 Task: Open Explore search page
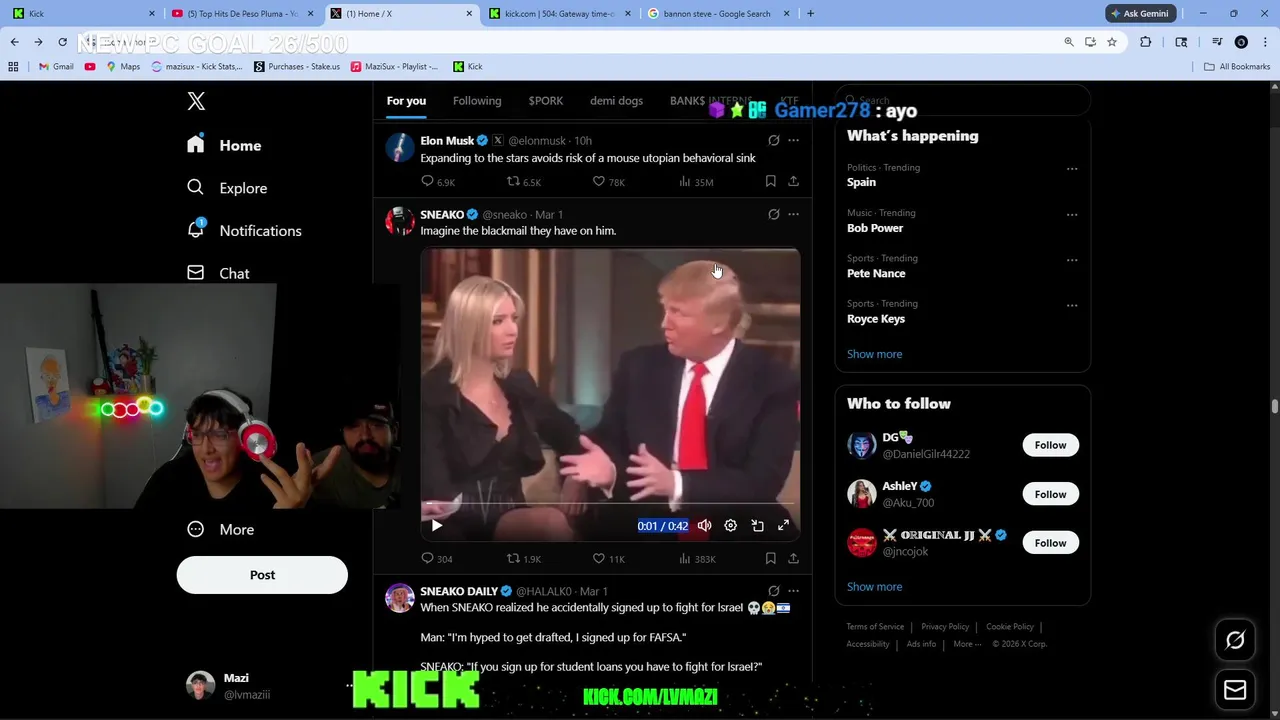tap(227, 188)
